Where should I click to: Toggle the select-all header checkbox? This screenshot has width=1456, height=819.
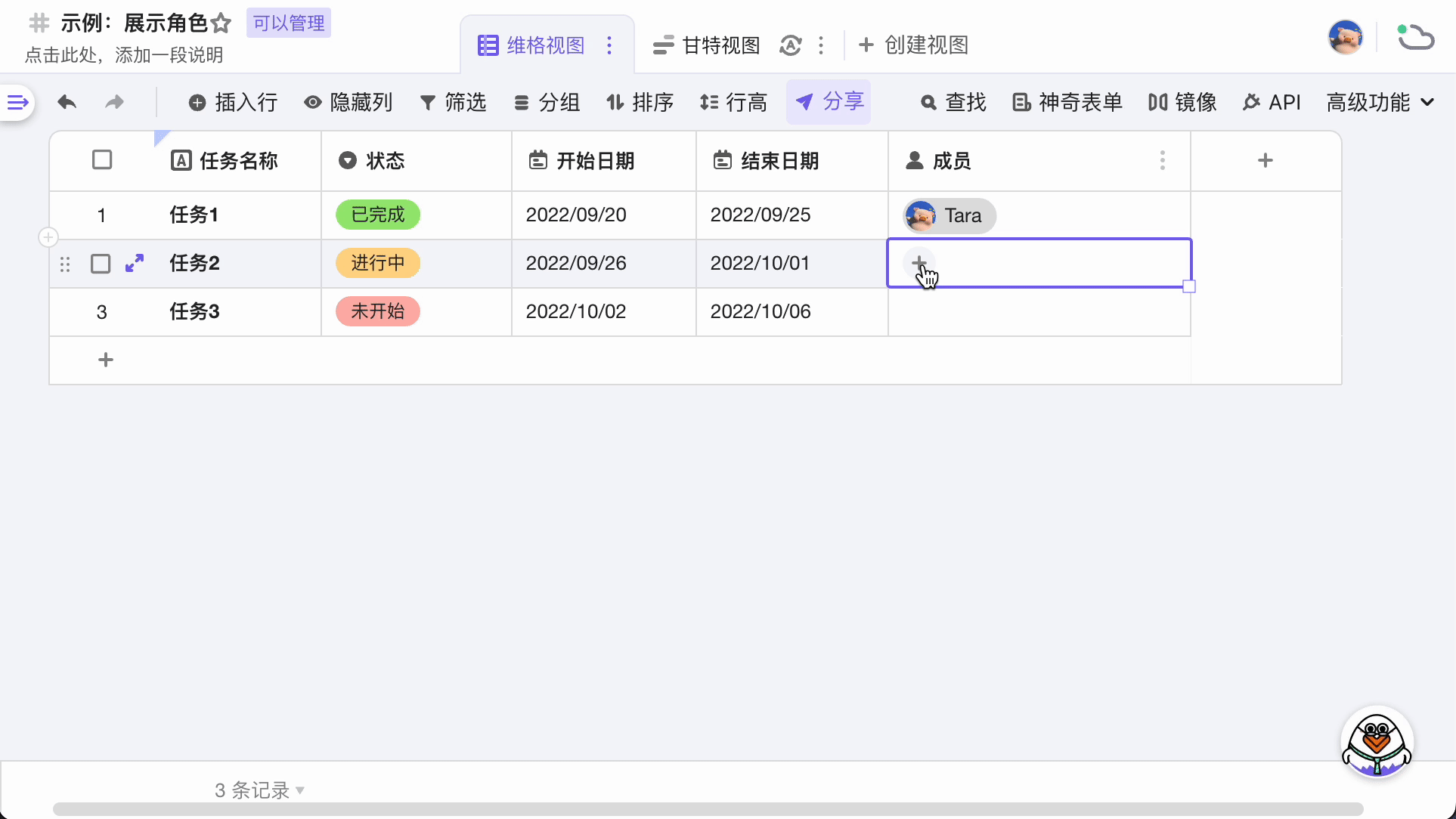point(102,160)
